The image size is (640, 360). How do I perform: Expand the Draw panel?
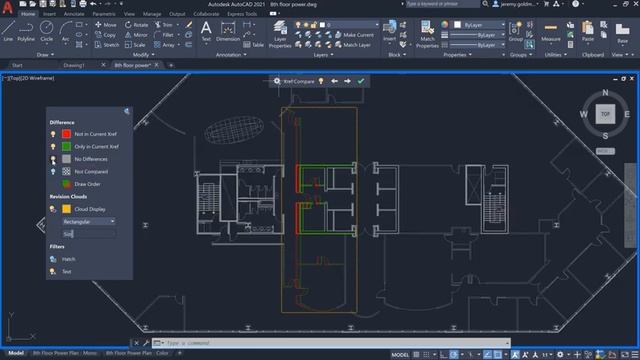[x=45, y=55]
